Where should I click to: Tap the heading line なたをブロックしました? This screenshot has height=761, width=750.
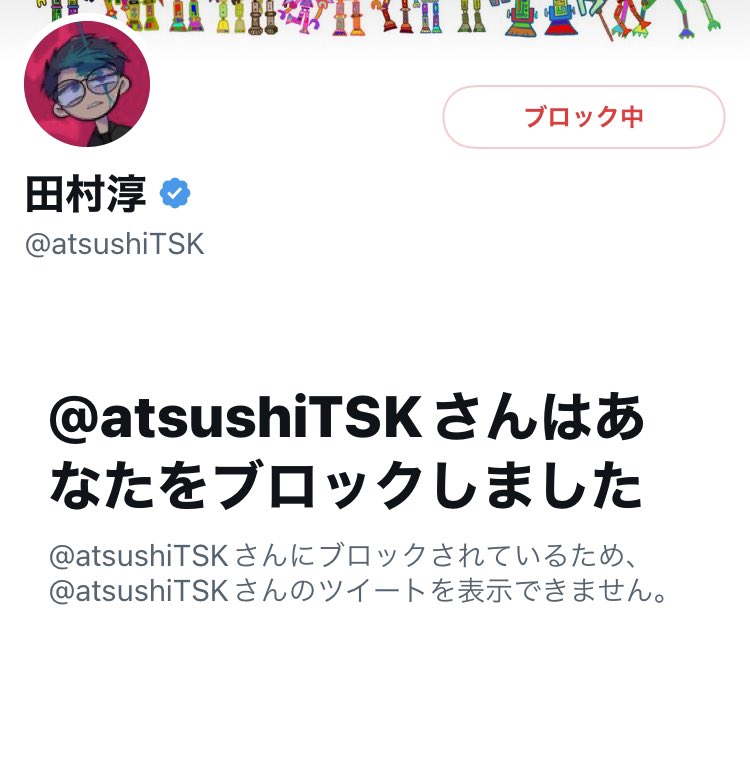[346, 485]
